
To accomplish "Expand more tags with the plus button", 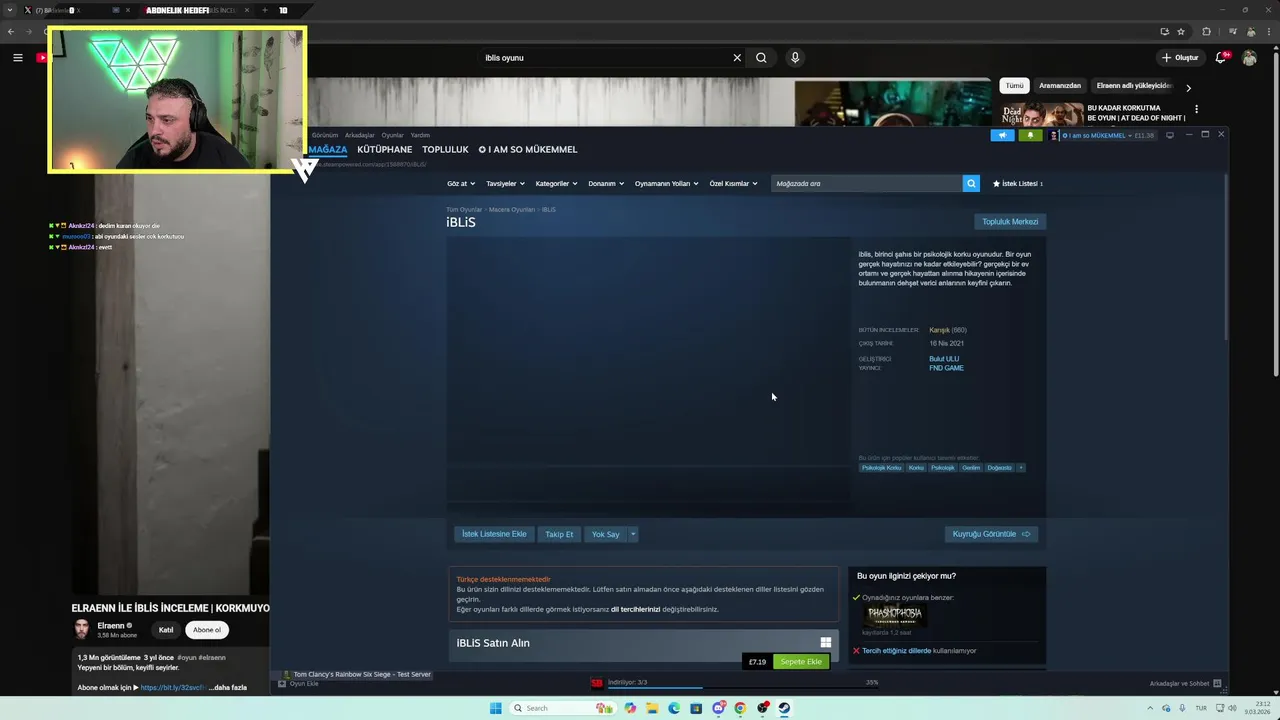I will click(1020, 468).
